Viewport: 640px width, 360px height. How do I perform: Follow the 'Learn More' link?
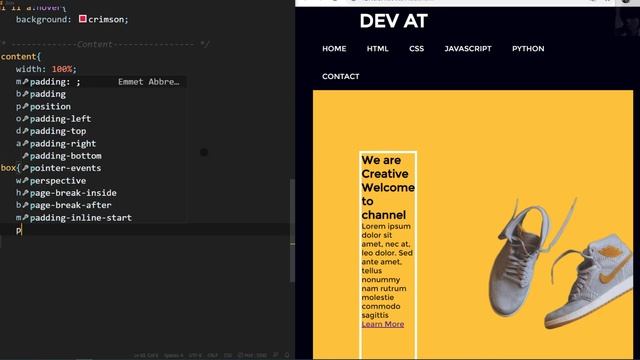pos(382,324)
